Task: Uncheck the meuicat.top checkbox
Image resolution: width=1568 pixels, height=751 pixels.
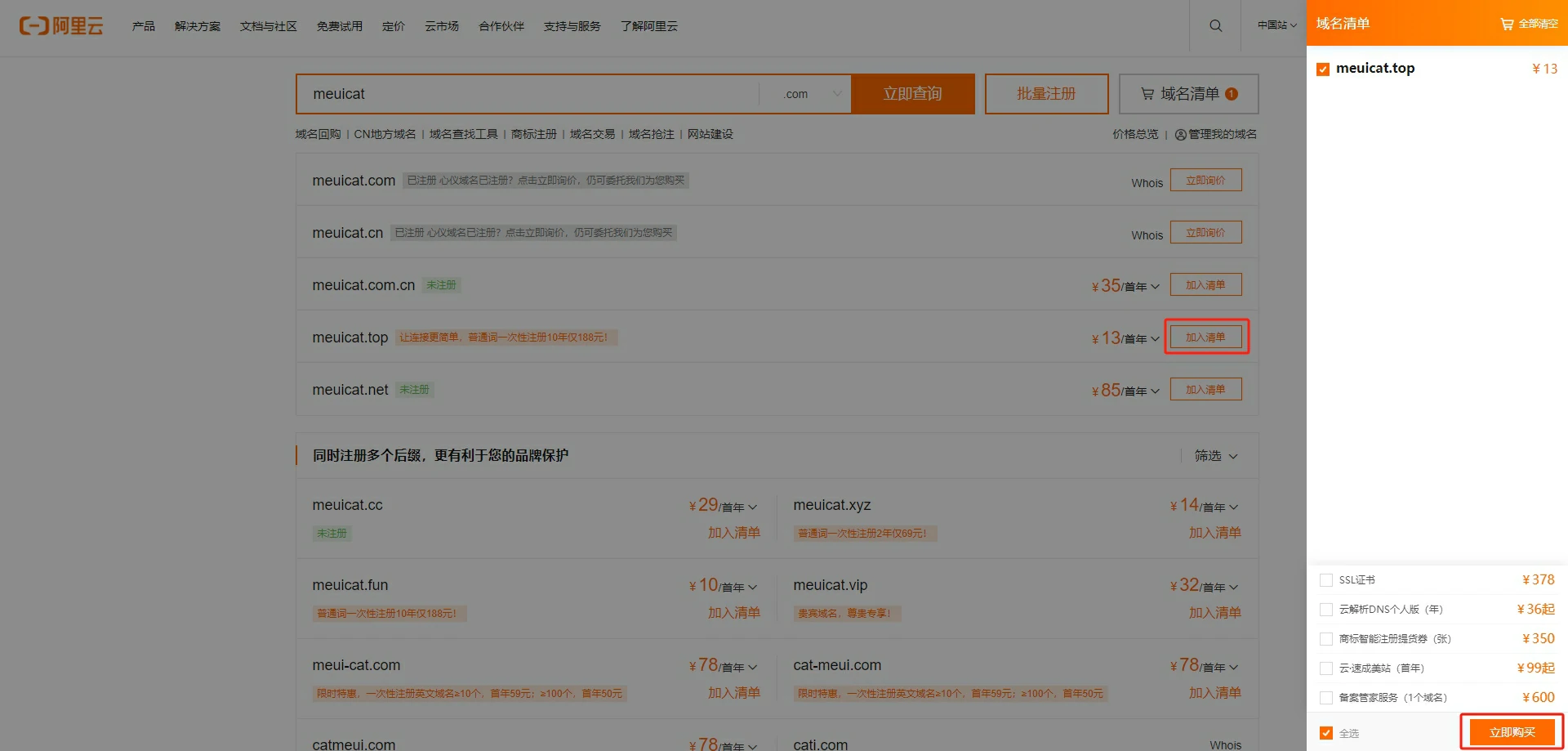Action: click(1323, 69)
